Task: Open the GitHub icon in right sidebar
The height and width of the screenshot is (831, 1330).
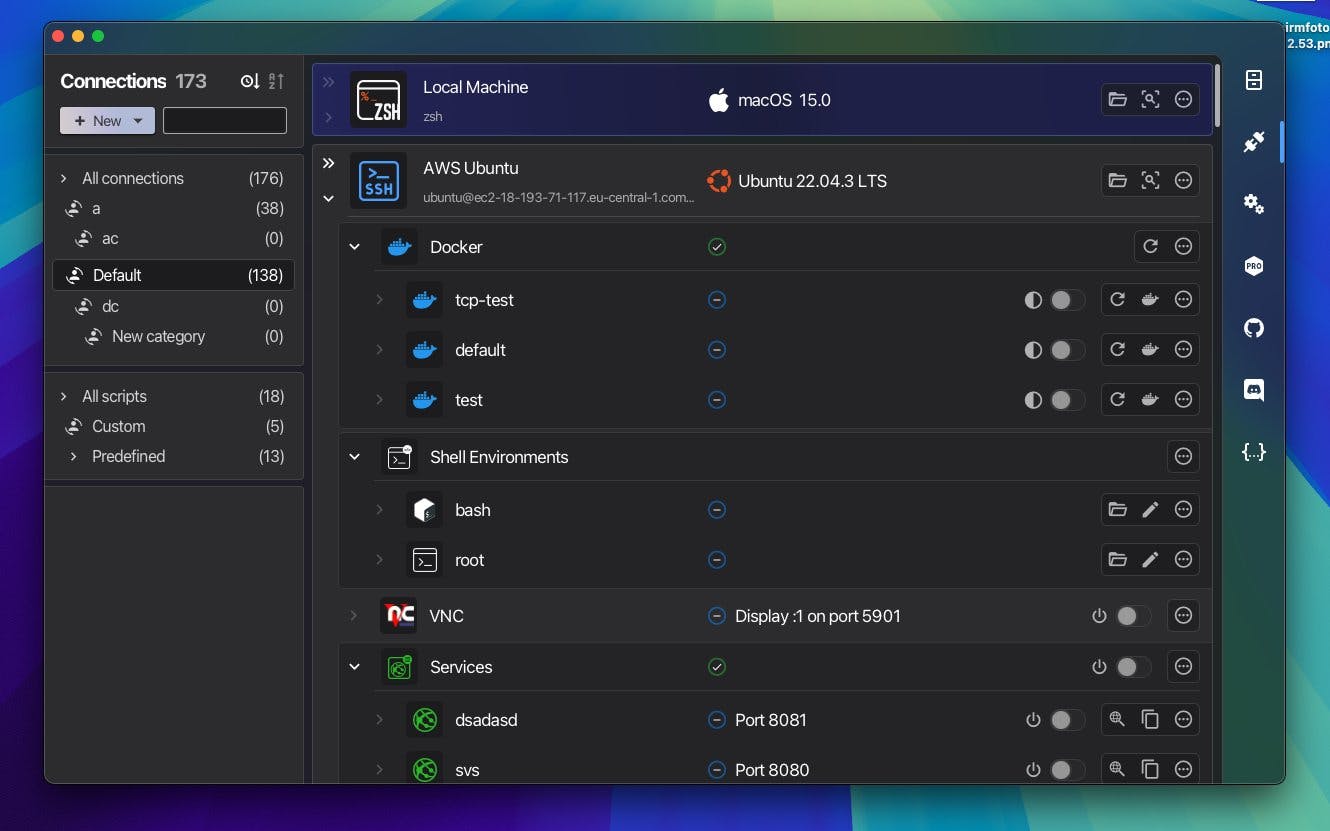Action: coord(1253,328)
